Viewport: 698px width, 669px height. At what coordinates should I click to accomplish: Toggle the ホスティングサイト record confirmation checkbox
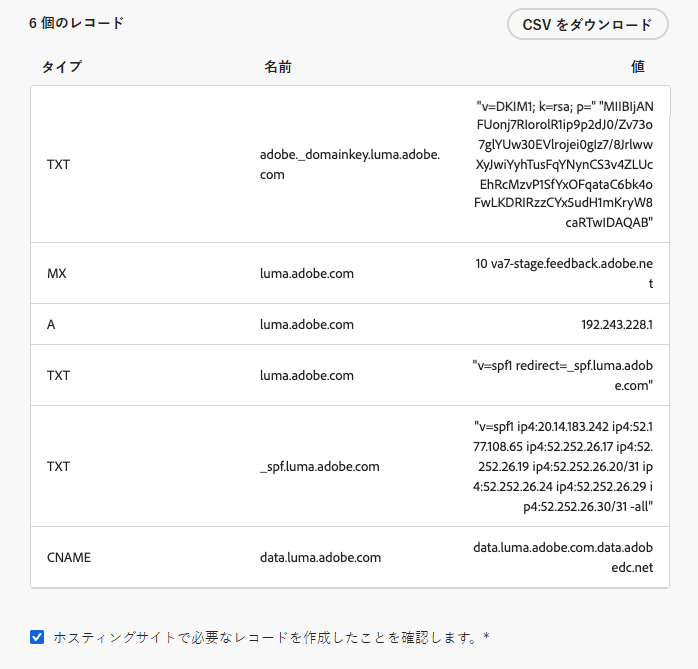pos(37,637)
